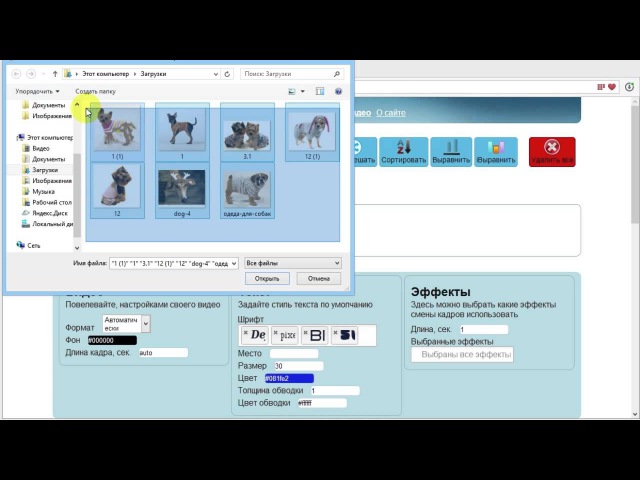Pick the Цвет обводки color field
This screenshot has height=480, width=640.
(x=322, y=403)
